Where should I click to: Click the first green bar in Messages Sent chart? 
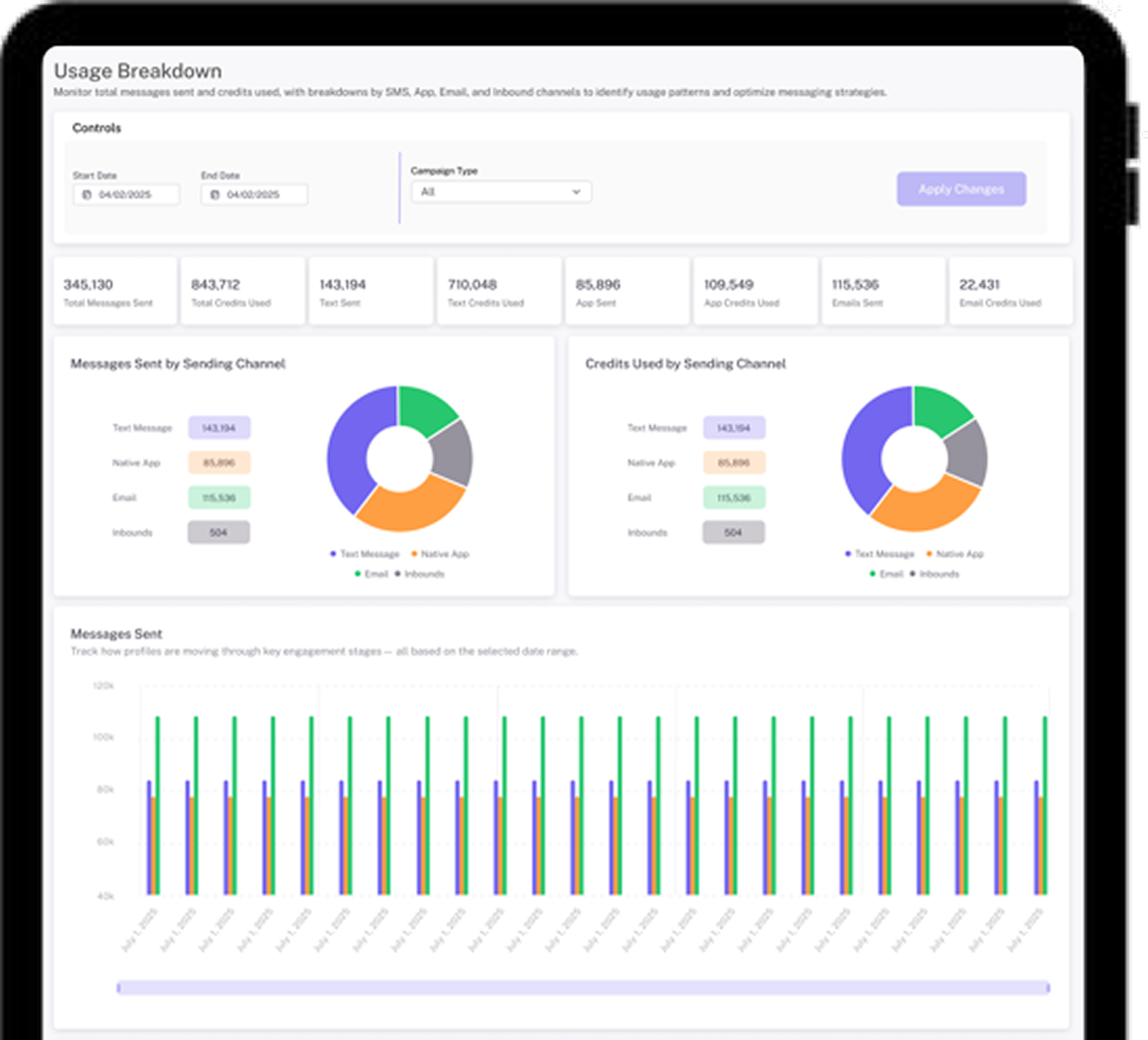click(158, 805)
